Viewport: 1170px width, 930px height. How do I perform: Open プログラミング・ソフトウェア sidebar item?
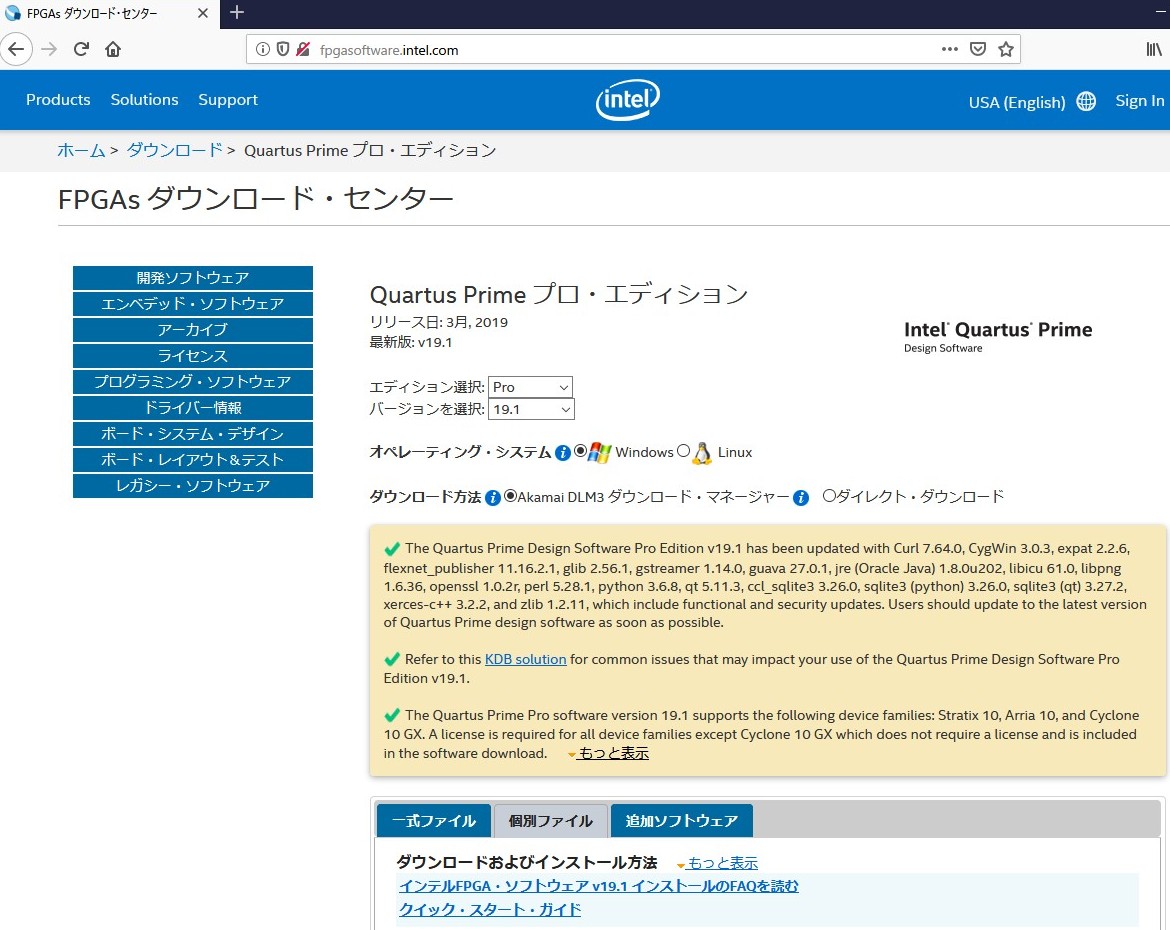(193, 381)
